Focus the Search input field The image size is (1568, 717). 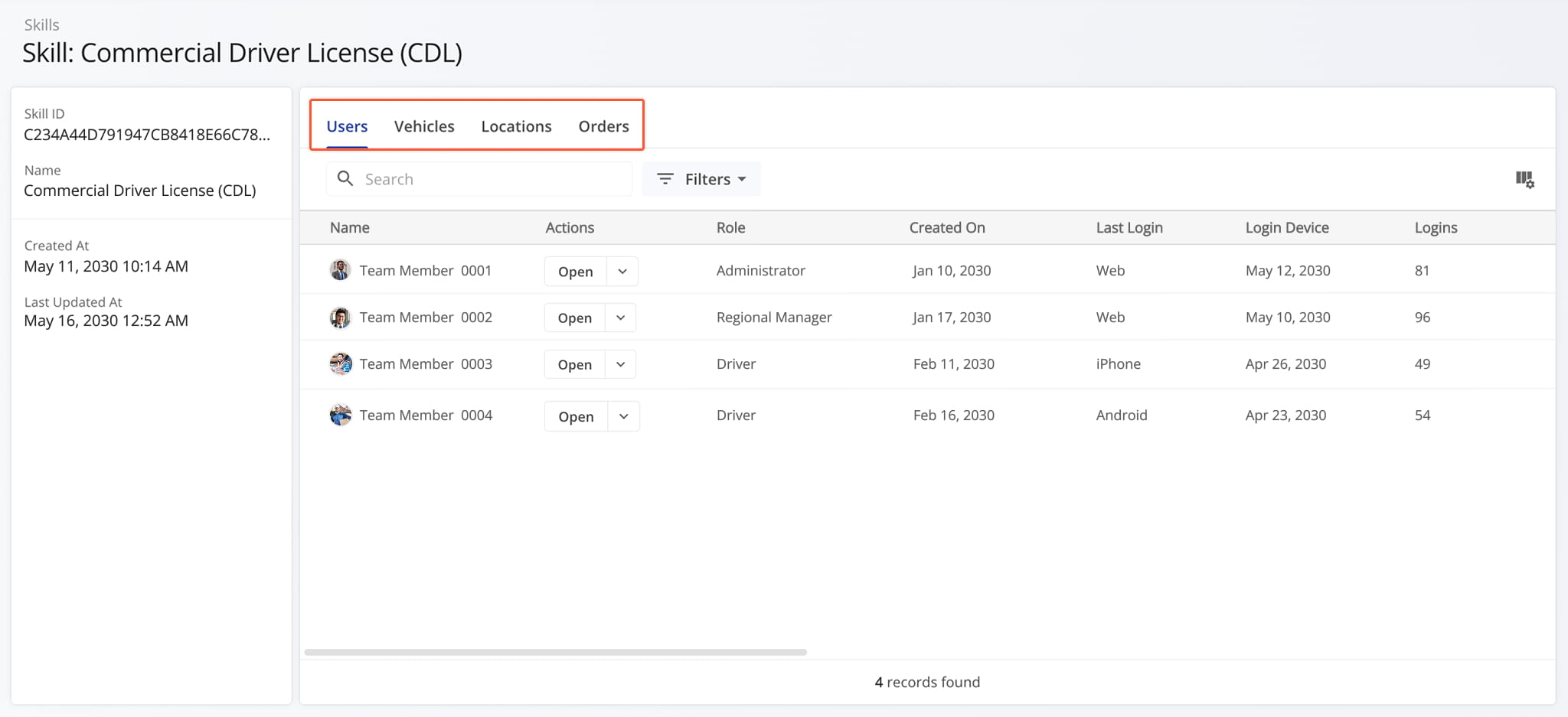click(x=479, y=179)
